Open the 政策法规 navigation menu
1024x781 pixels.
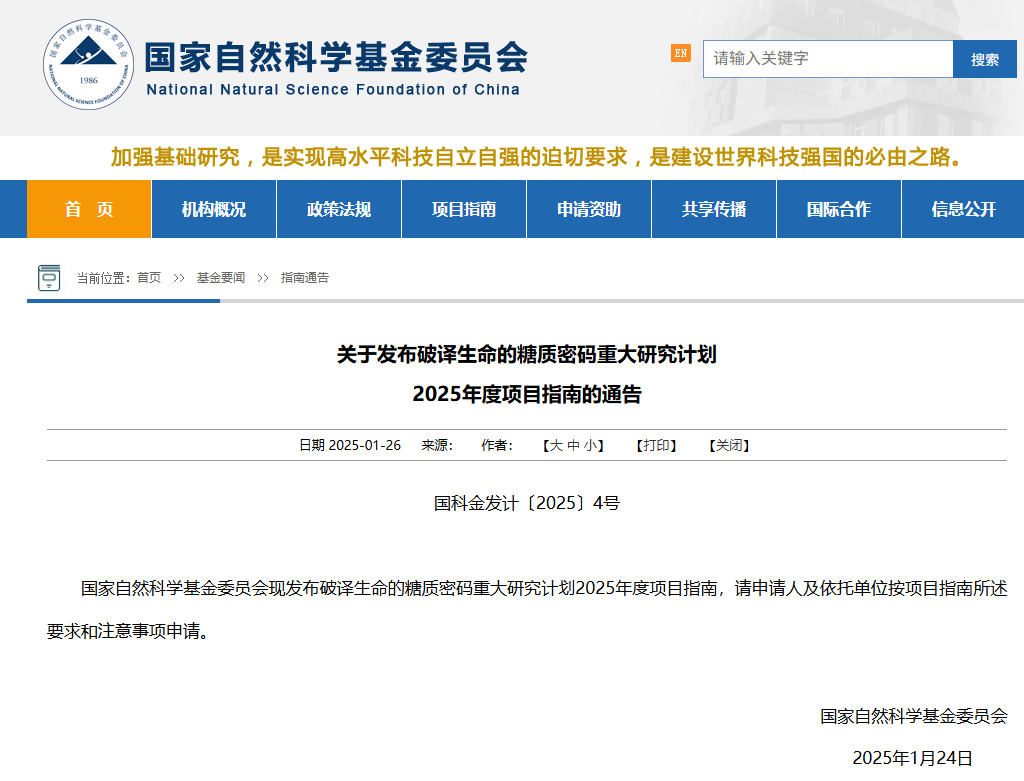(x=339, y=209)
